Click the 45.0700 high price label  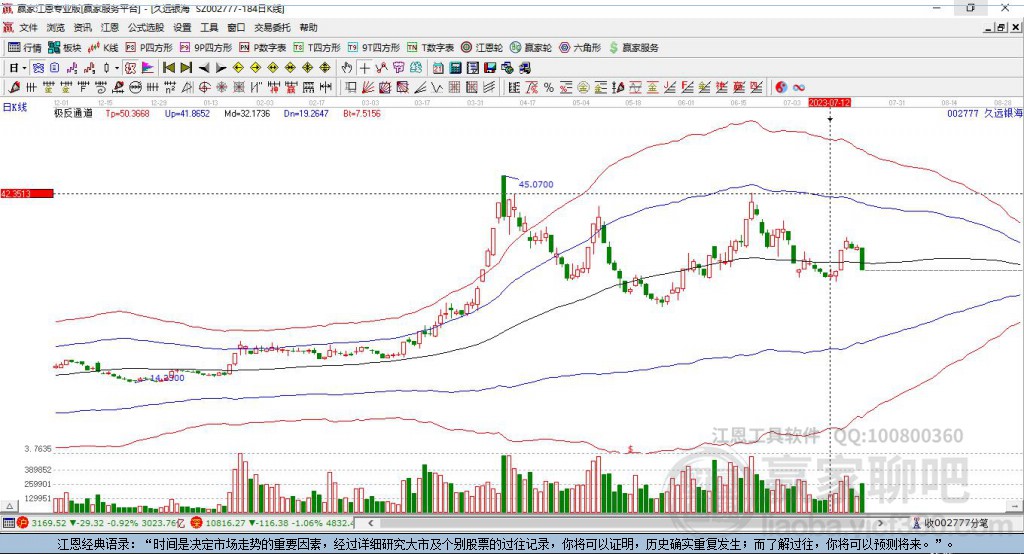[536, 185]
